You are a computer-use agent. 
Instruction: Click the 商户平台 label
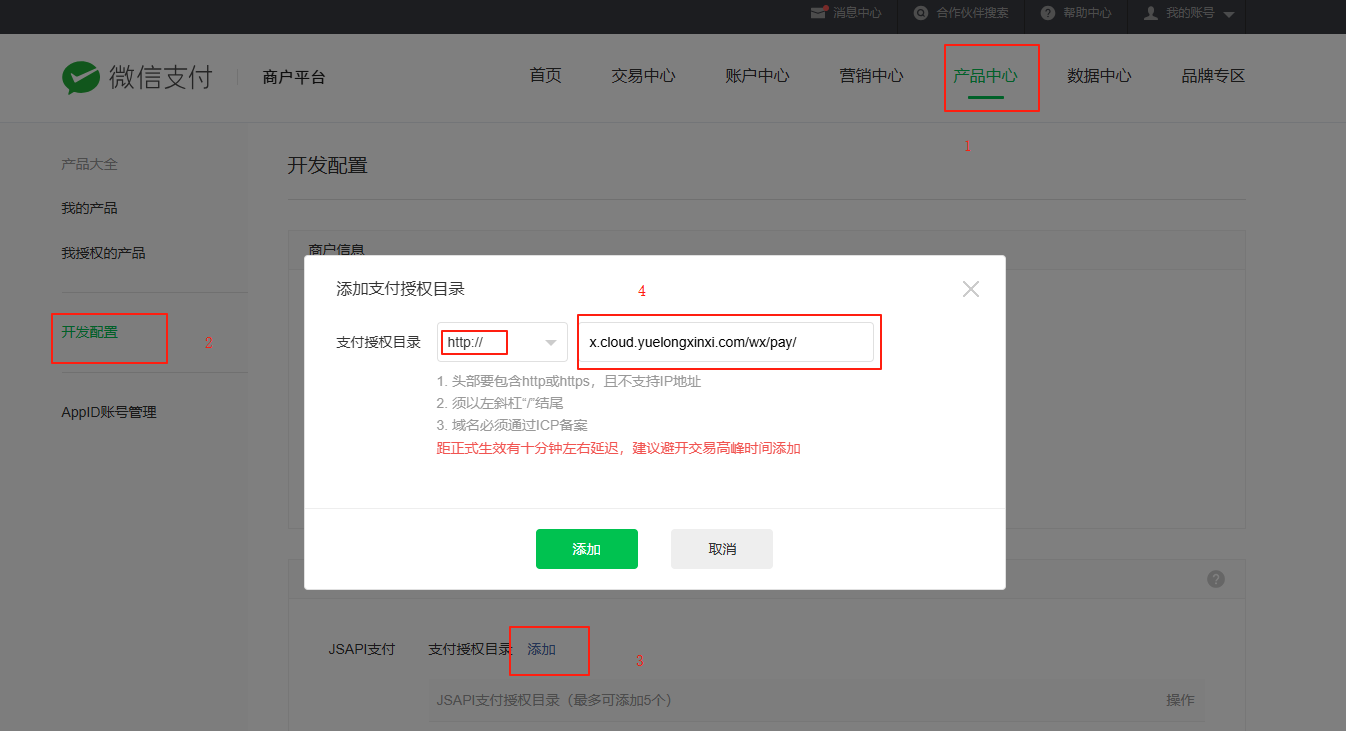pos(294,77)
